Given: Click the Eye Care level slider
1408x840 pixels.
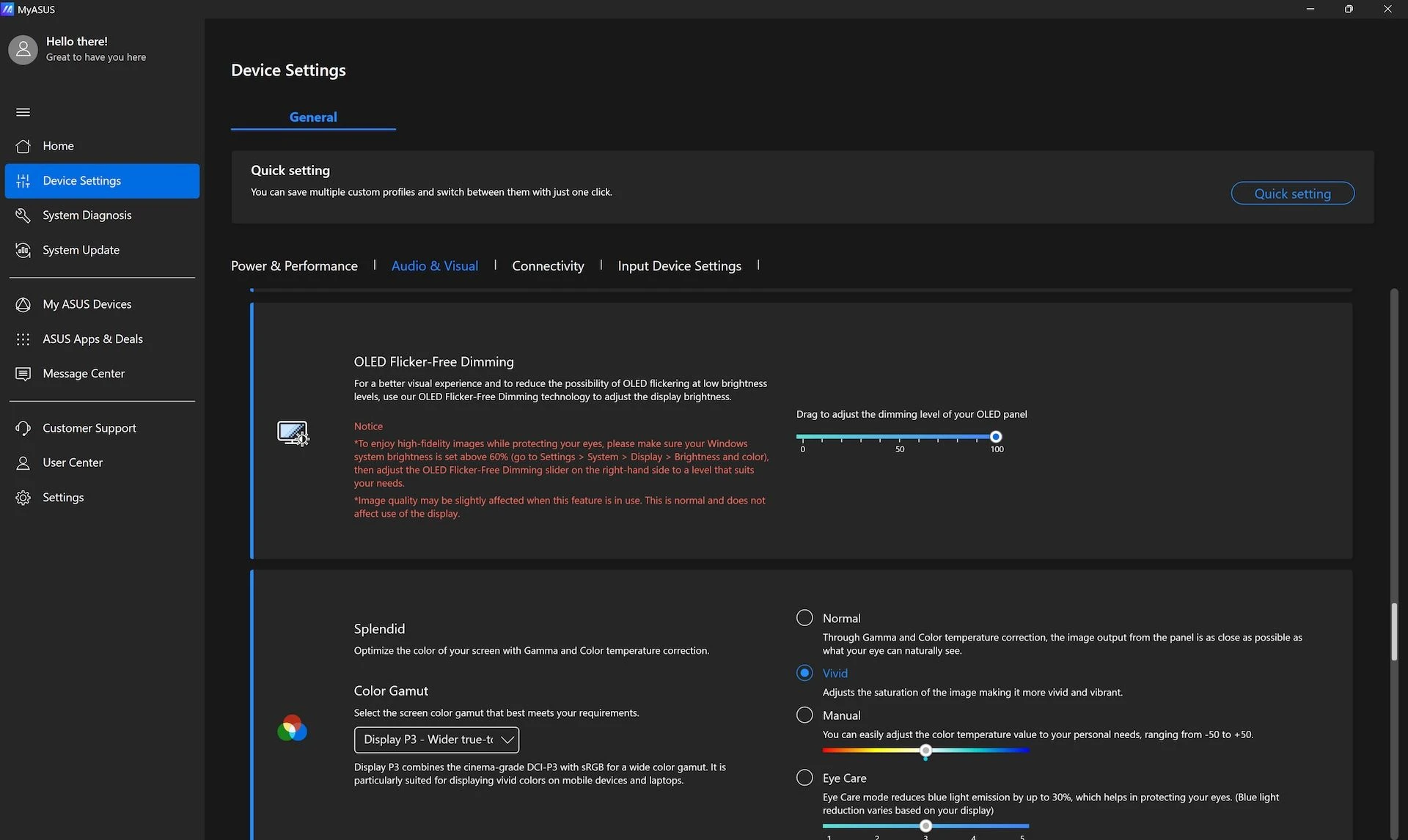Looking at the screenshot, I should pos(925,826).
